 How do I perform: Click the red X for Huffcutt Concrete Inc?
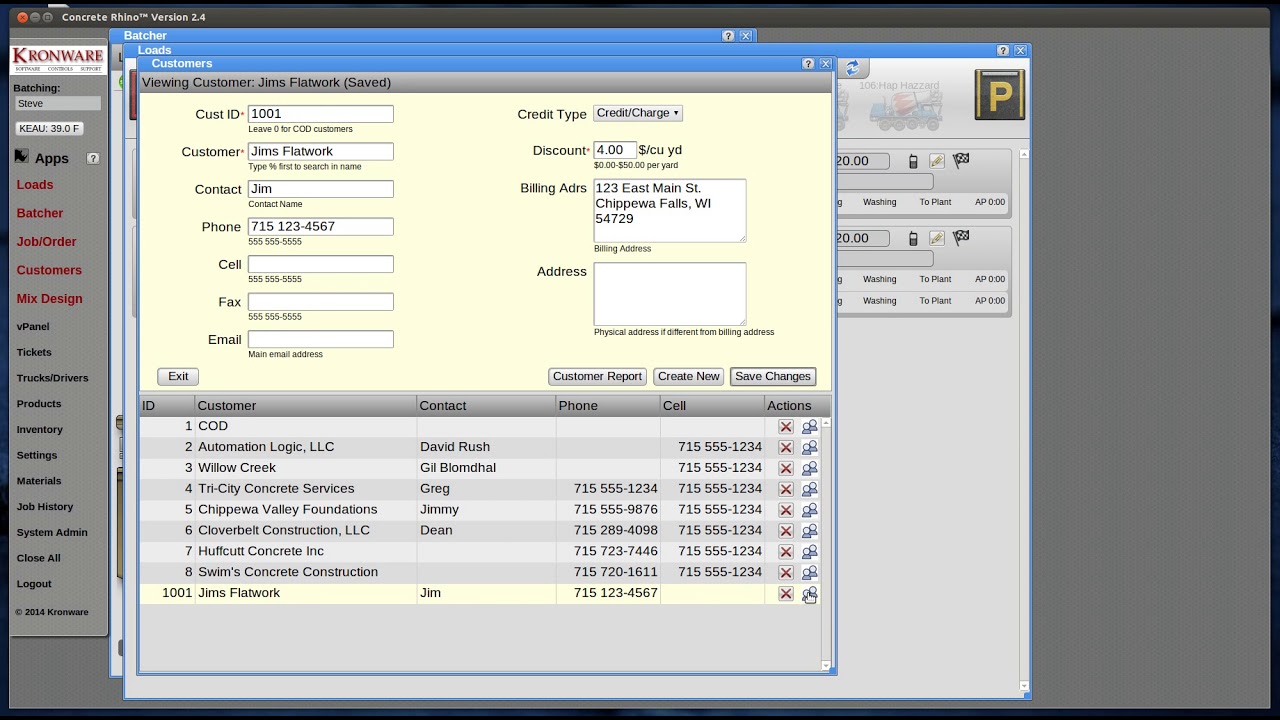[786, 552]
